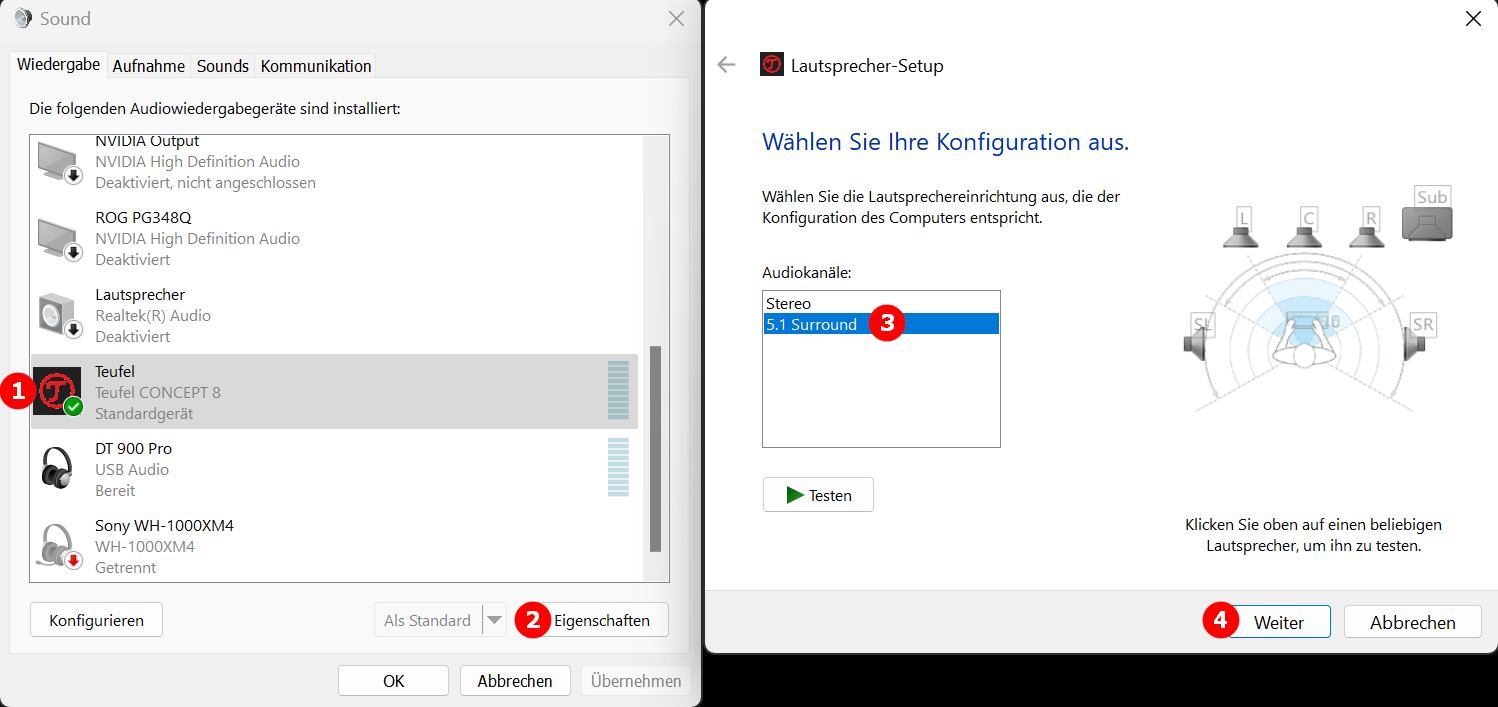
Task: Click the ROG PG348Q monitor icon
Action: click(59, 239)
